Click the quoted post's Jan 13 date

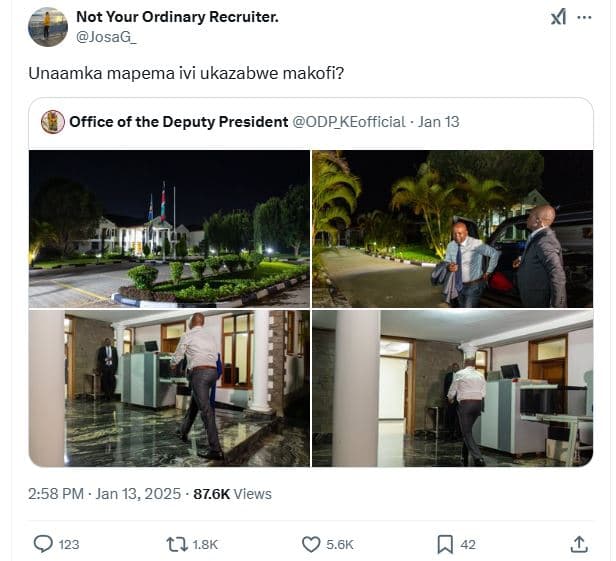(x=439, y=122)
